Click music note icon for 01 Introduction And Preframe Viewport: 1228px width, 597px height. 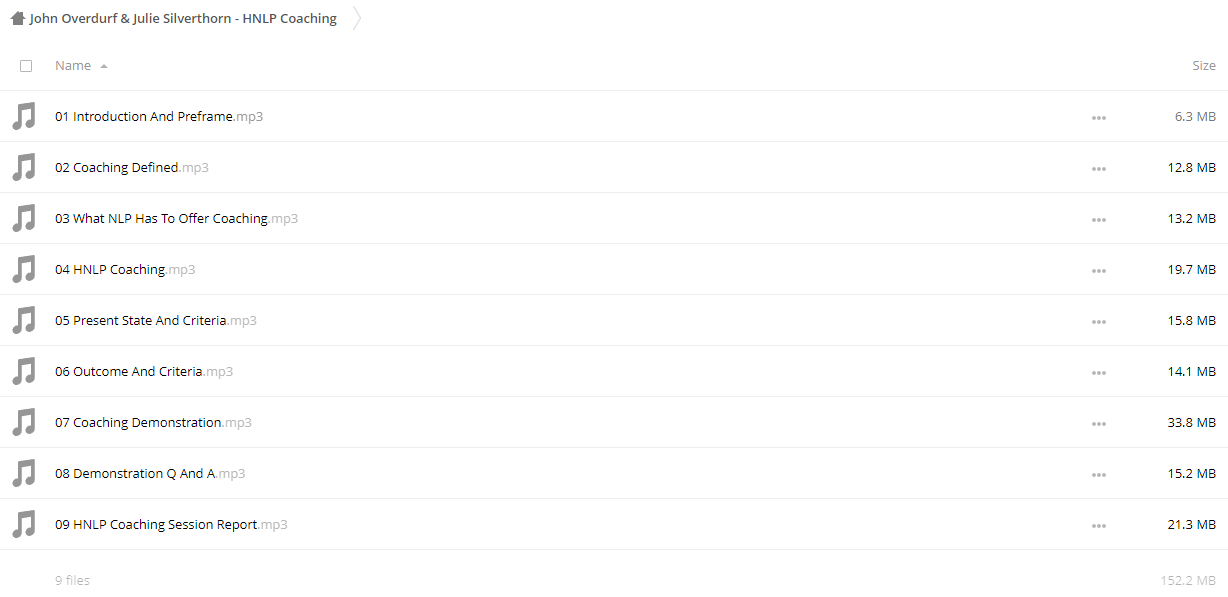pyautogui.click(x=24, y=116)
